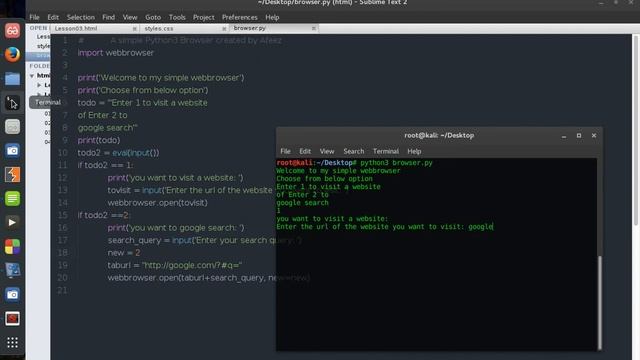Open the camera dock icon above the orange icon
640x360 pixels.
12,151
